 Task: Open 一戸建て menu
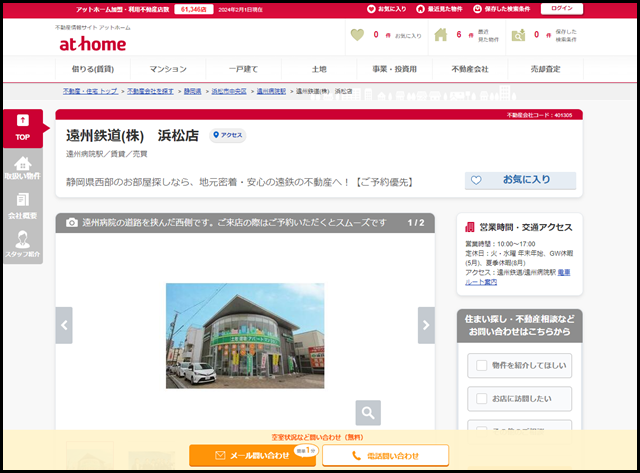pyautogui.click(x=243, y=69)
